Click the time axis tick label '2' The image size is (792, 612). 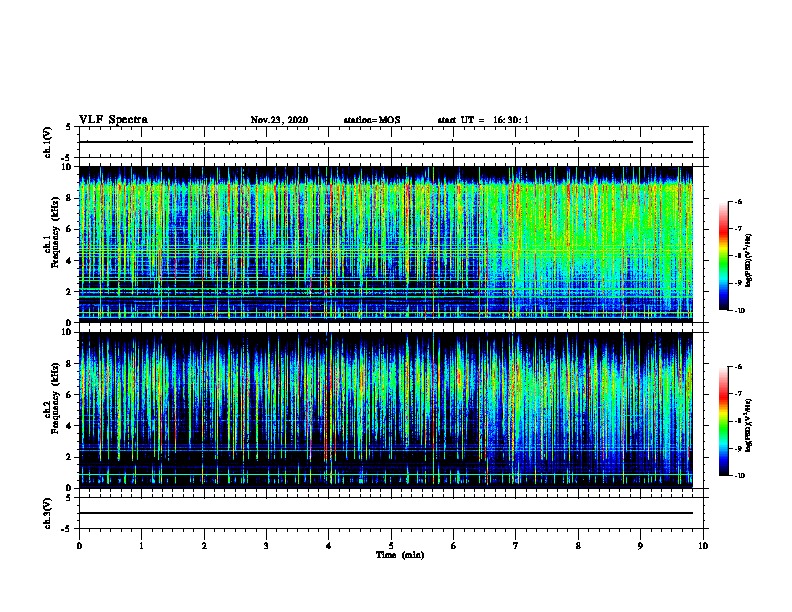[204, 546]
